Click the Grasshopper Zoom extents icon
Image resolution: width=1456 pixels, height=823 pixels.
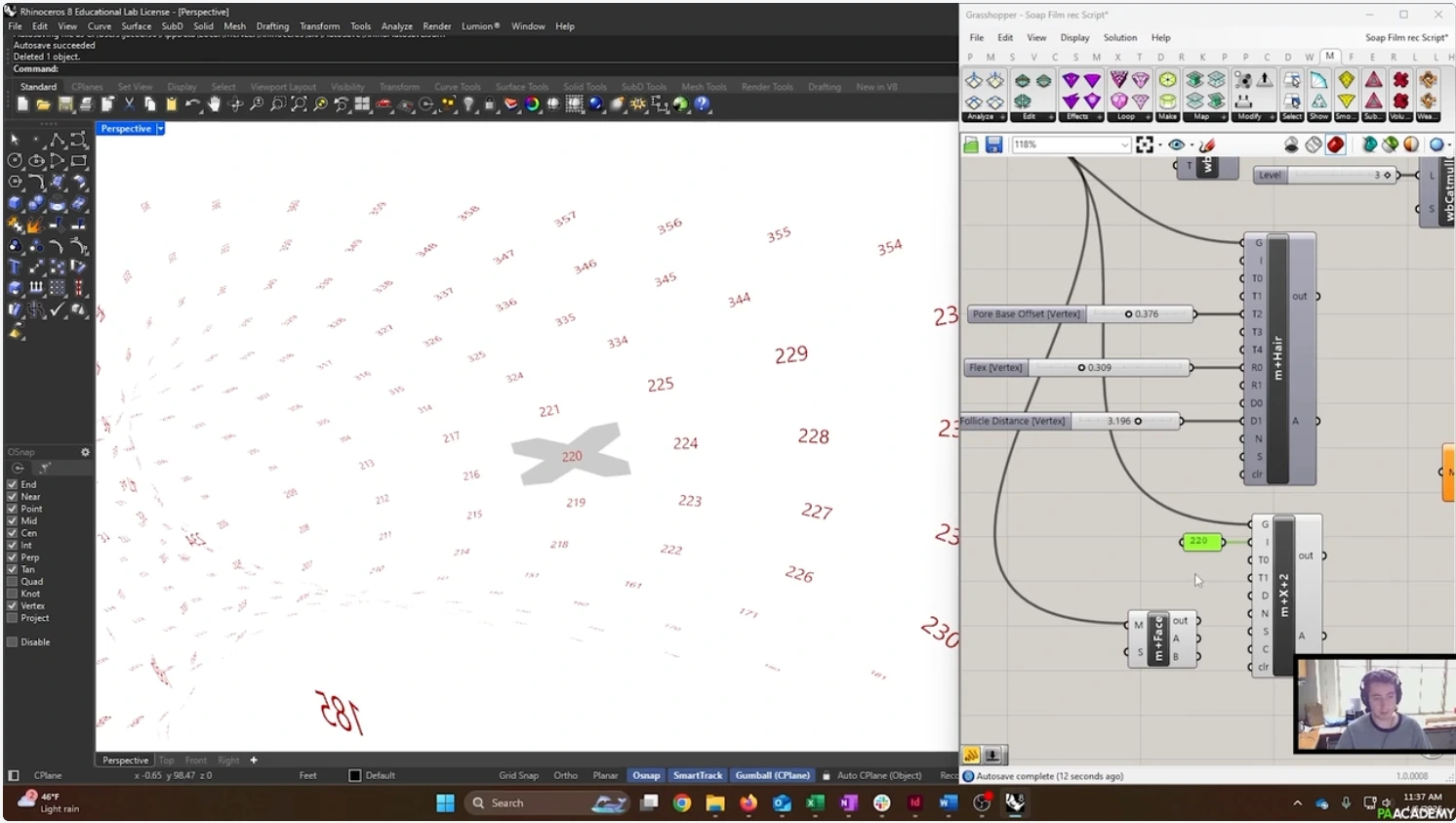tap(1145, 144)
